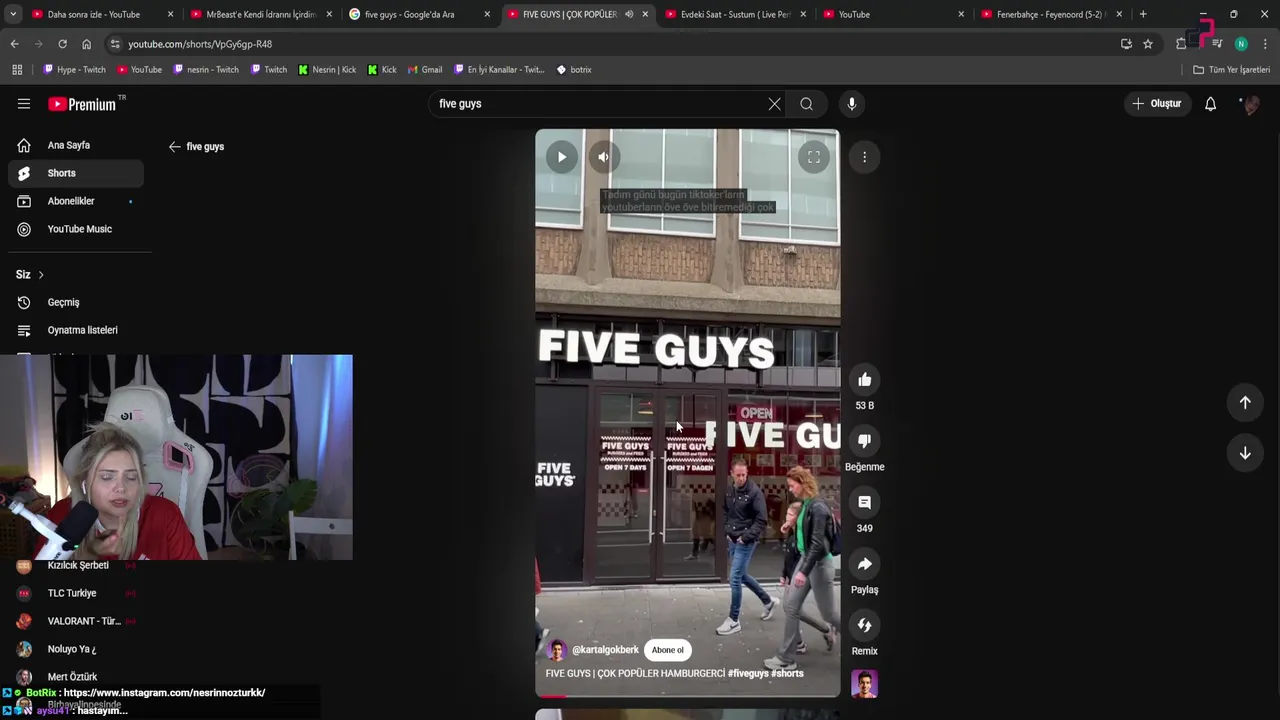Open the Gmail bookmark
The image size is (1280, 720).
(x=425, y=70)
